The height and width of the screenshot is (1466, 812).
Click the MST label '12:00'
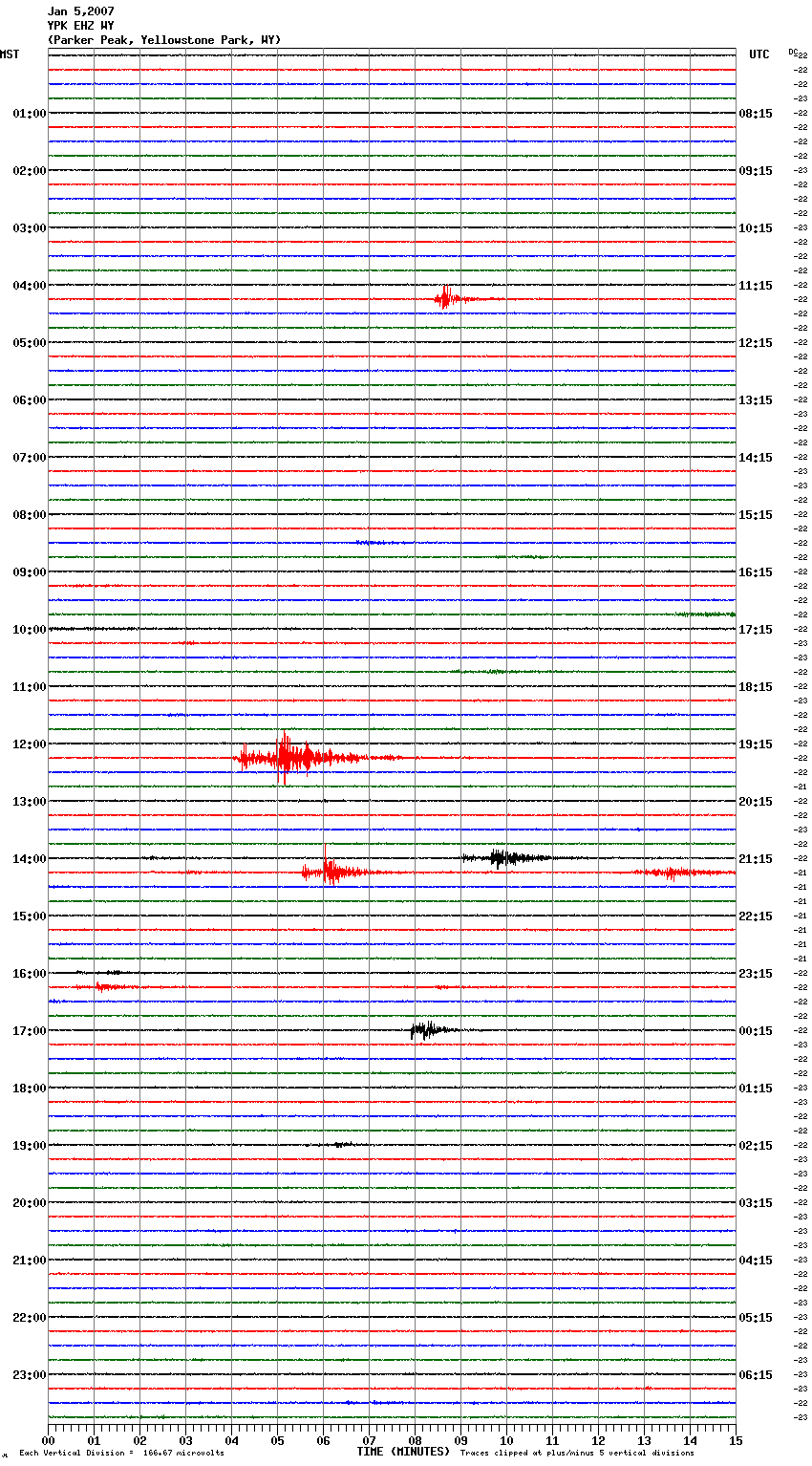(x=30, y=744)
